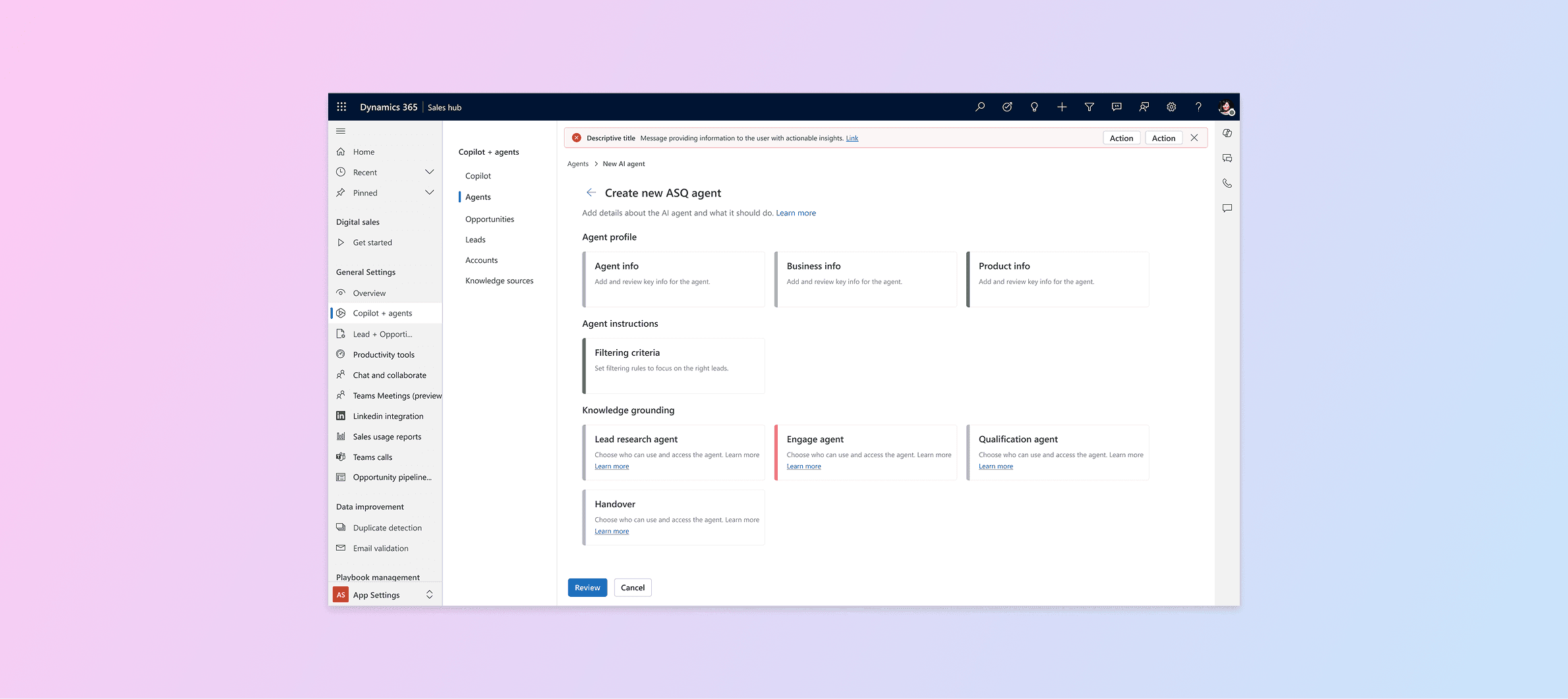Open the Business info card

point(865,279)
